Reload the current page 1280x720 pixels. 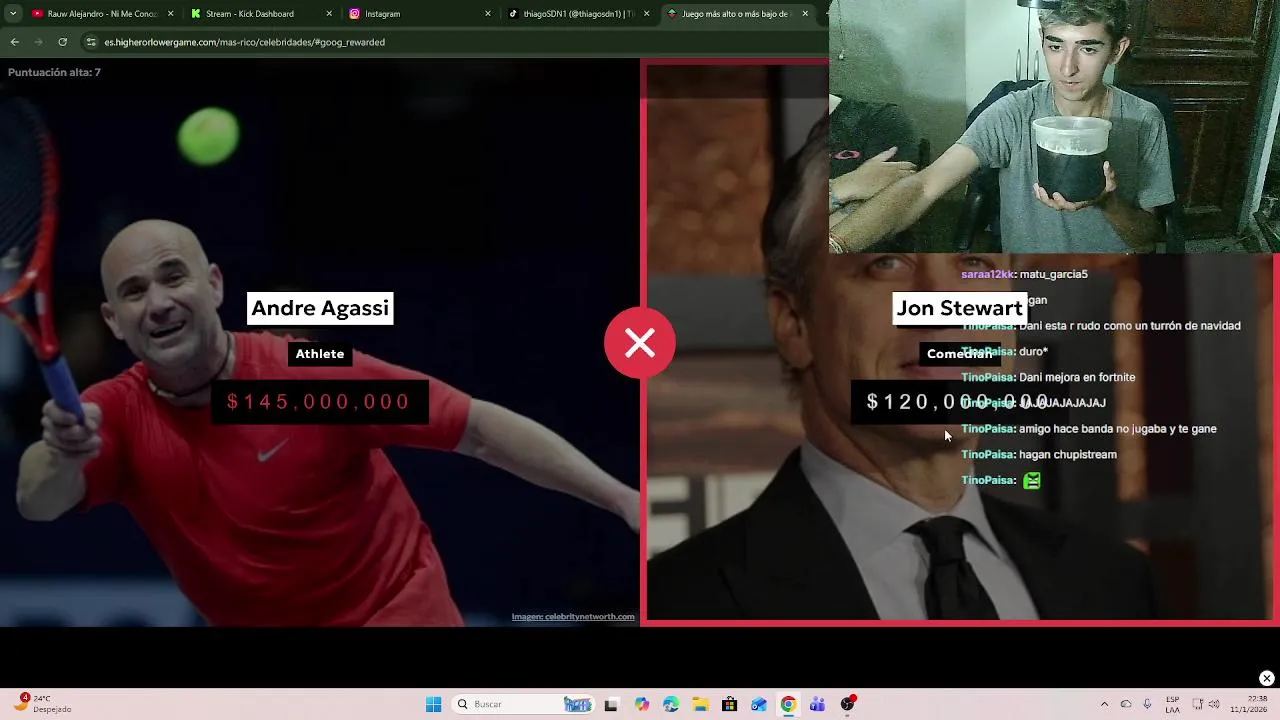pos(62,42)
